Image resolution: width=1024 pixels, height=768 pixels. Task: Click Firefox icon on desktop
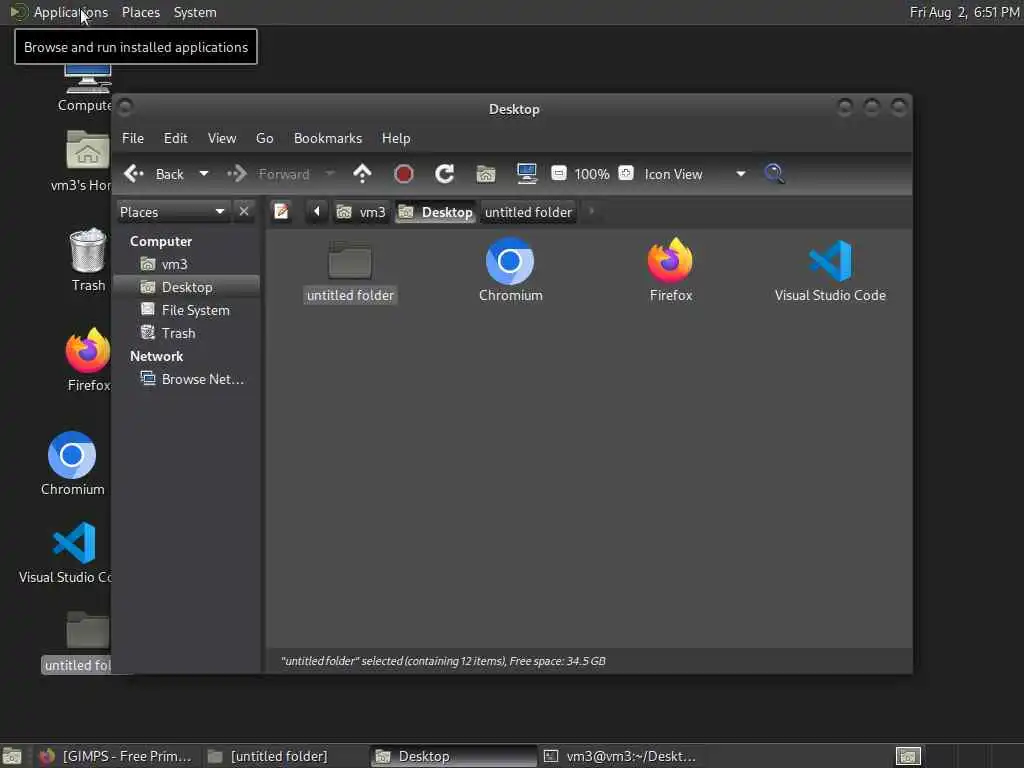coord(88,351)
